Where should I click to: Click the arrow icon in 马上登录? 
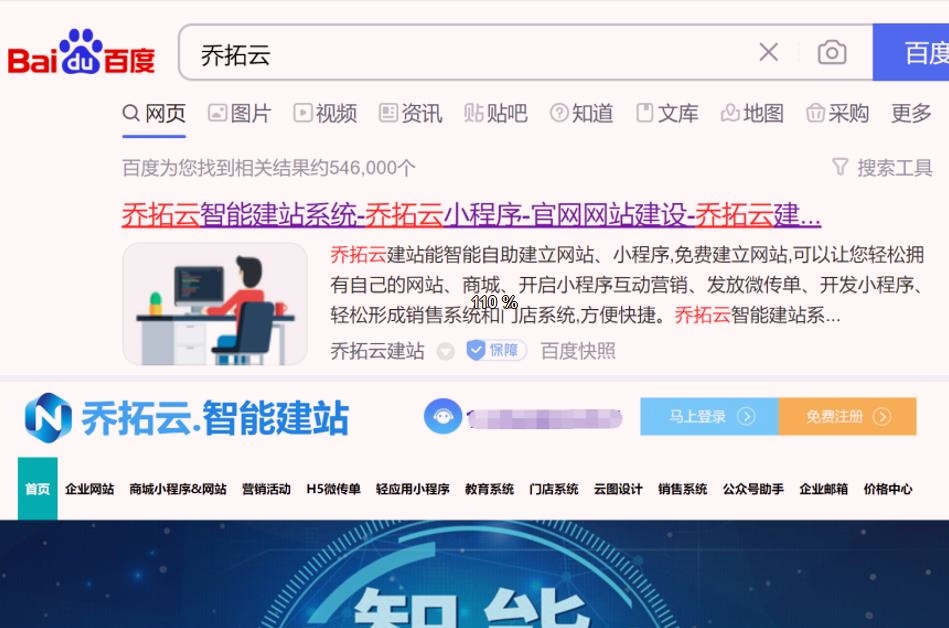pyautogui.click(x=746, y=417)
